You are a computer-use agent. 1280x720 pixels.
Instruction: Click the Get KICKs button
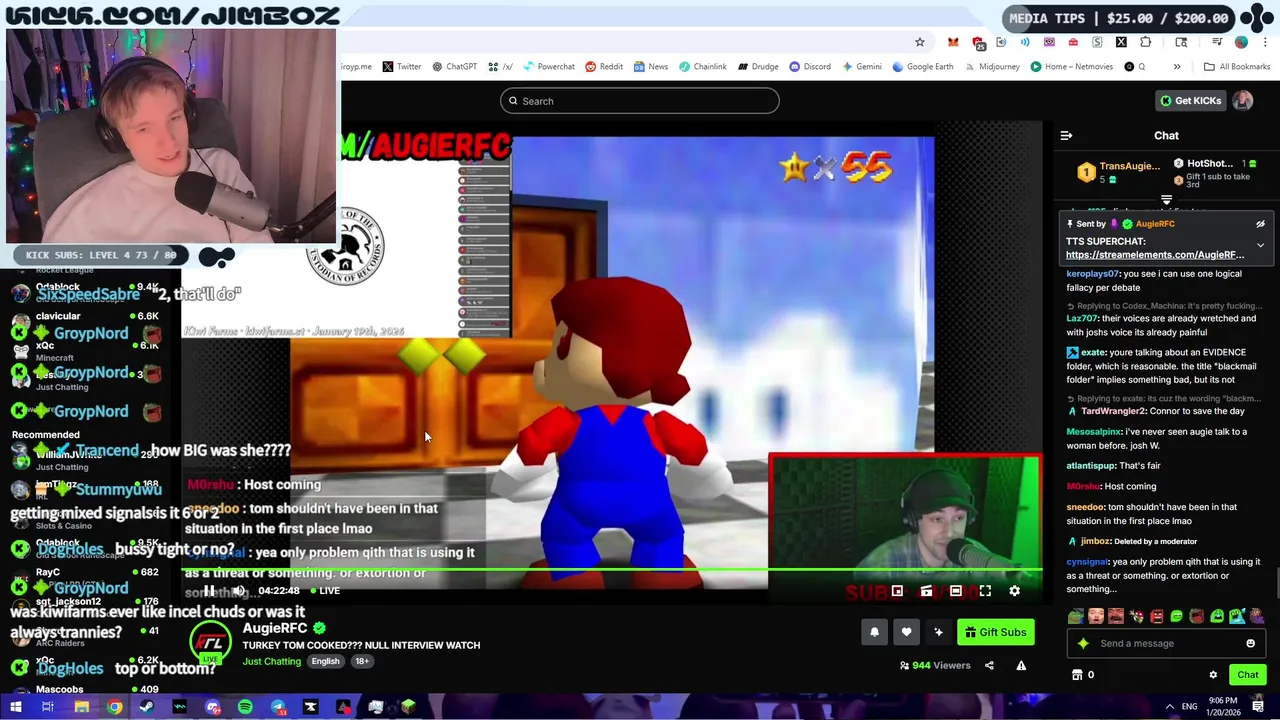pos(1190,101)
